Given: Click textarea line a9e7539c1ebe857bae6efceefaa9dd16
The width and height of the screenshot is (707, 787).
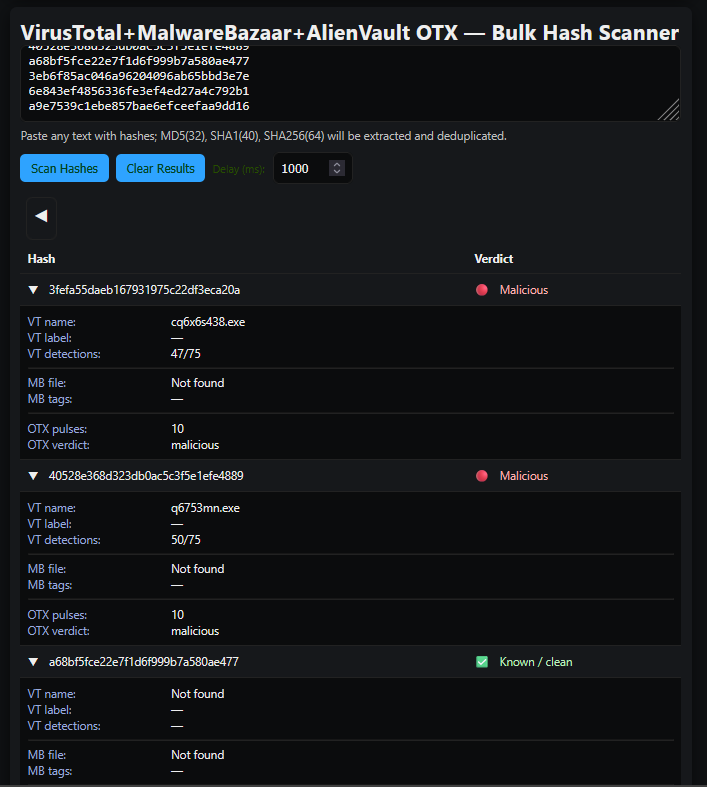Looking at the screenshot, I should [x=139, y=106].
